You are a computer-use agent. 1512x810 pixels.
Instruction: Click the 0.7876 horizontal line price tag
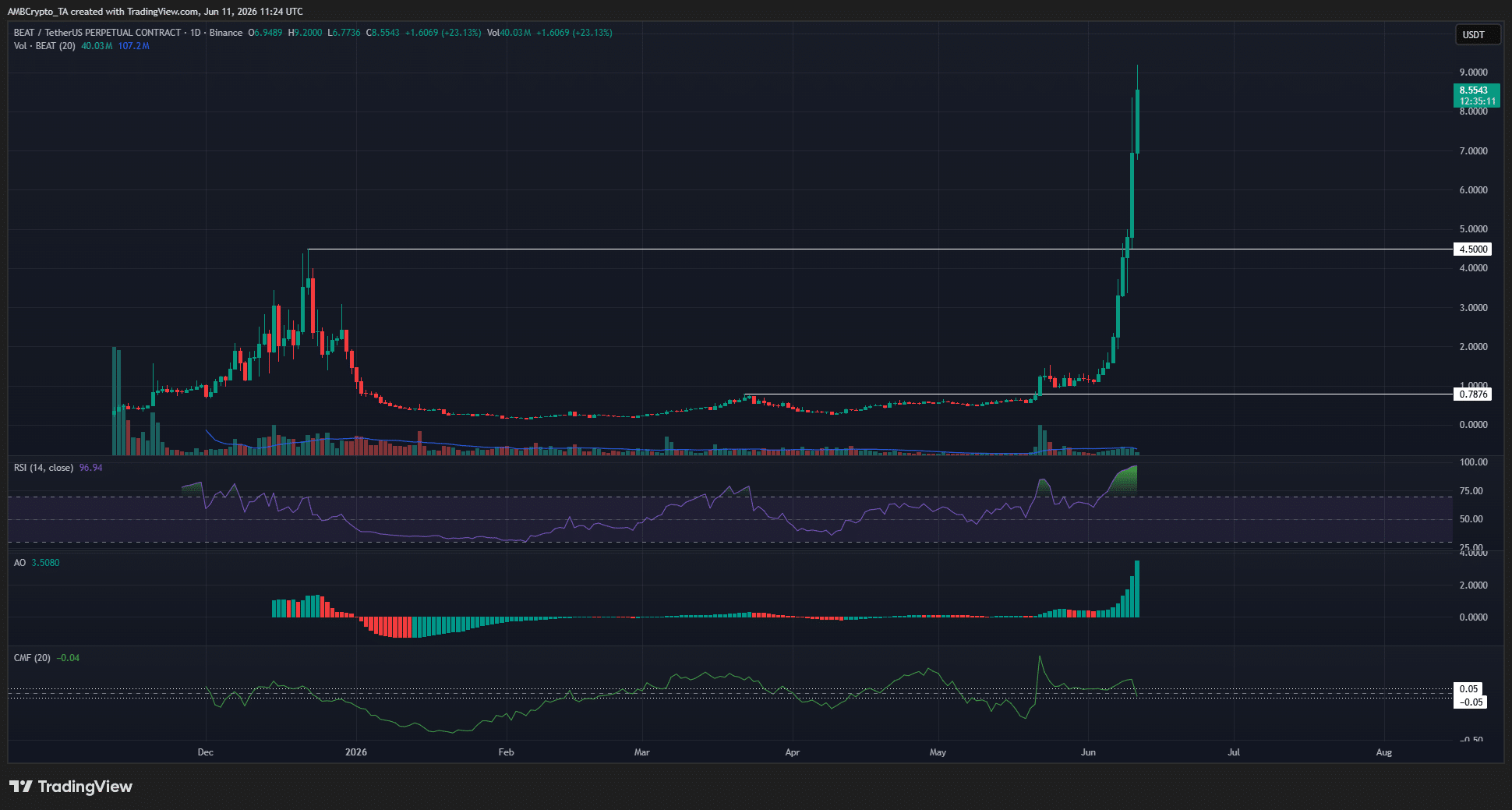pyautogui.click(x=1473, y=394)
